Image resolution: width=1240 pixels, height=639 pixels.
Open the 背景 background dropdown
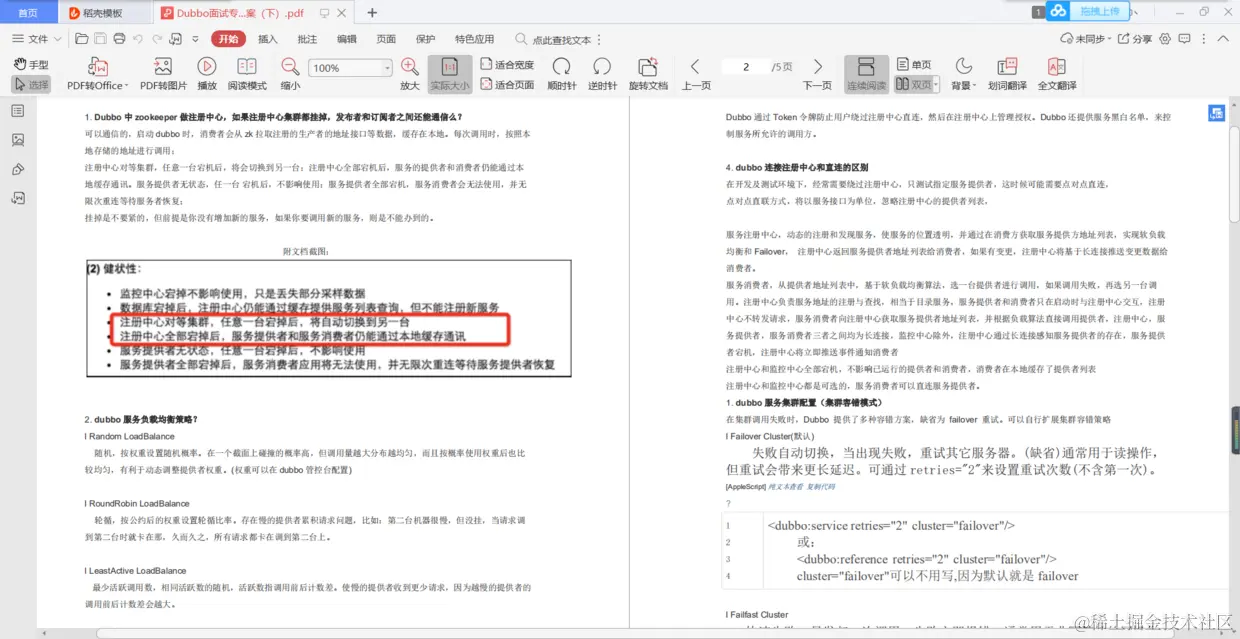click(963, 74)
